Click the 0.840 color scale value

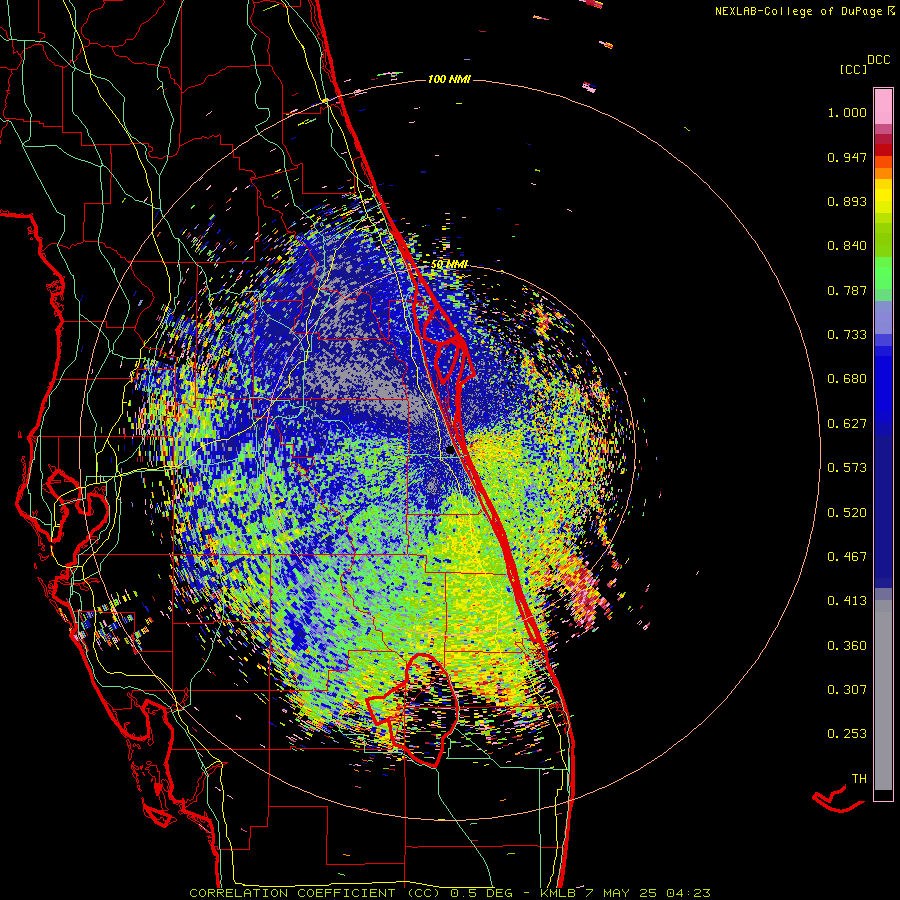click(847, 246)
